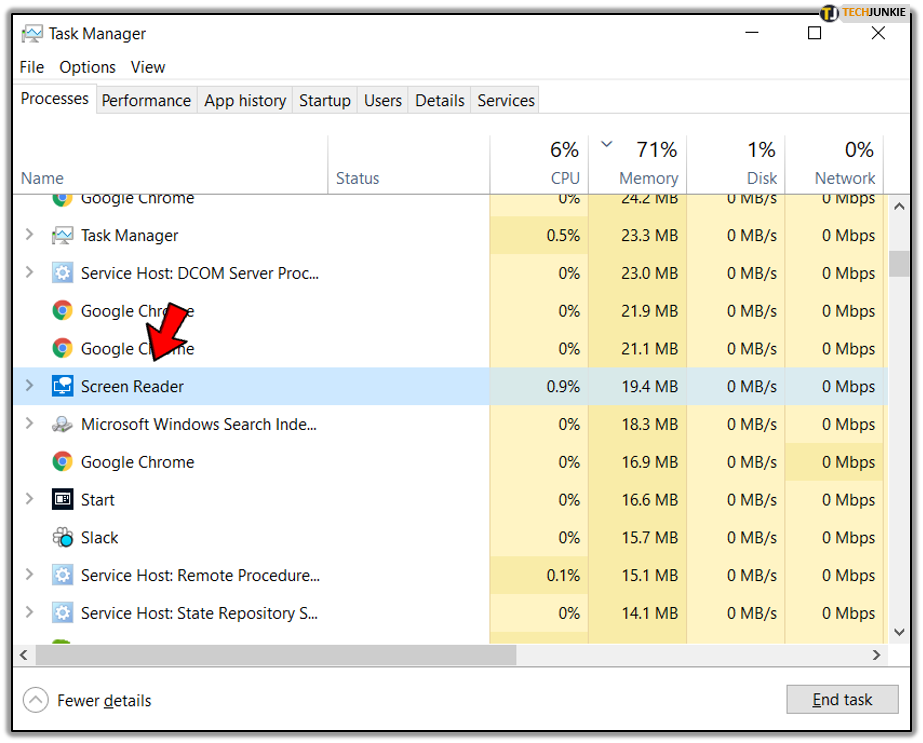Open the File menu
This screenshot has width=923, height=743.
pos(32,67)
